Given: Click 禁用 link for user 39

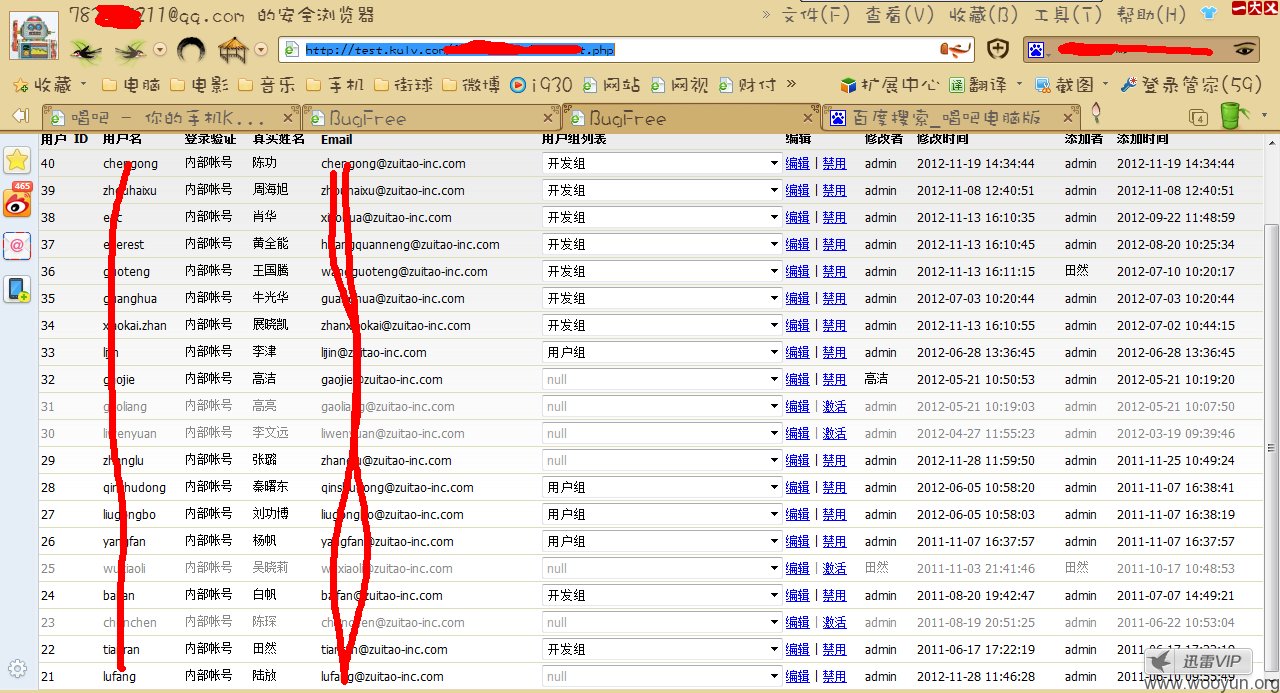Looking at the screenshot, I should coord(834,190).
